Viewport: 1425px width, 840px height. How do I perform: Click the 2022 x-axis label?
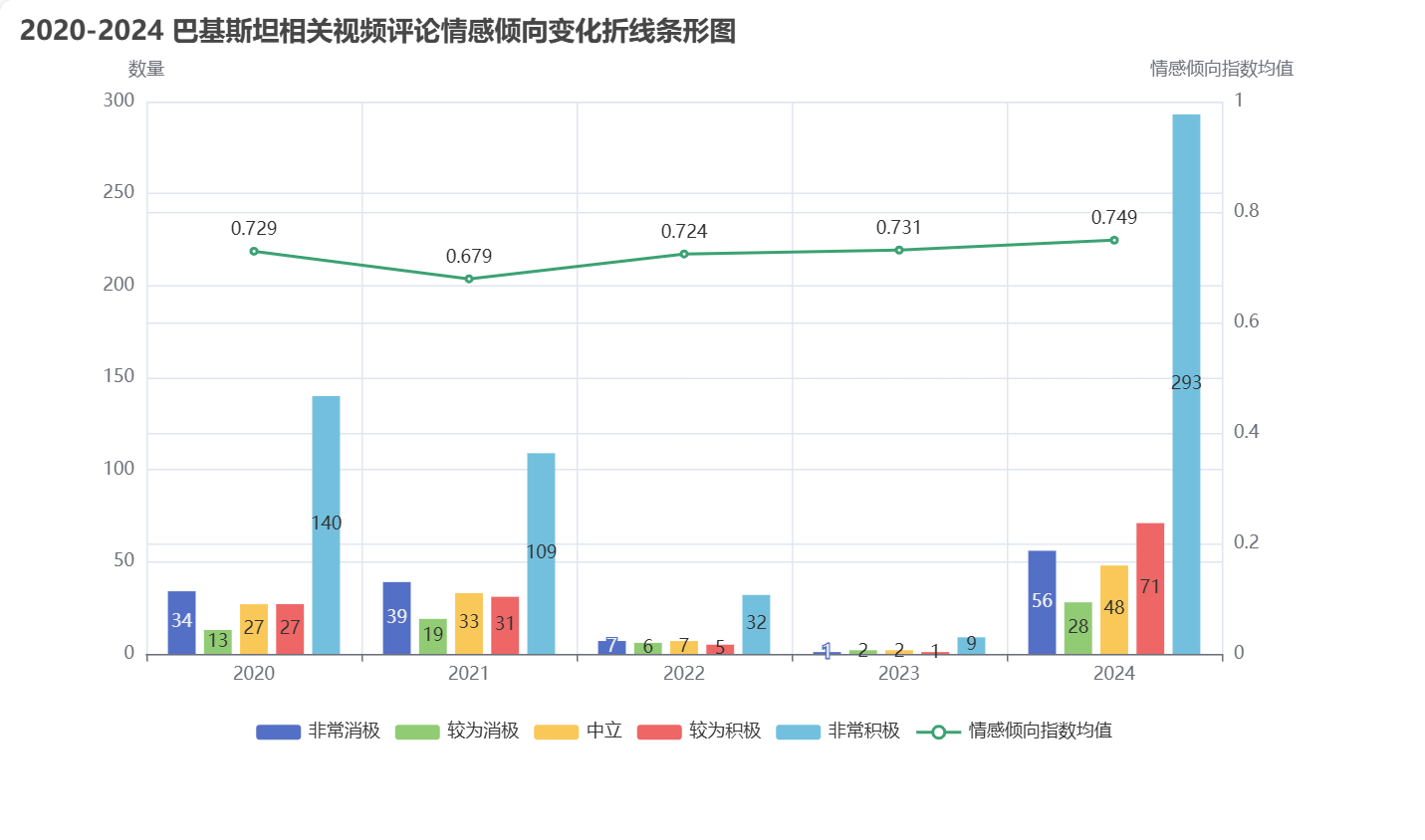pyautogui.click(x=684, y=674)
